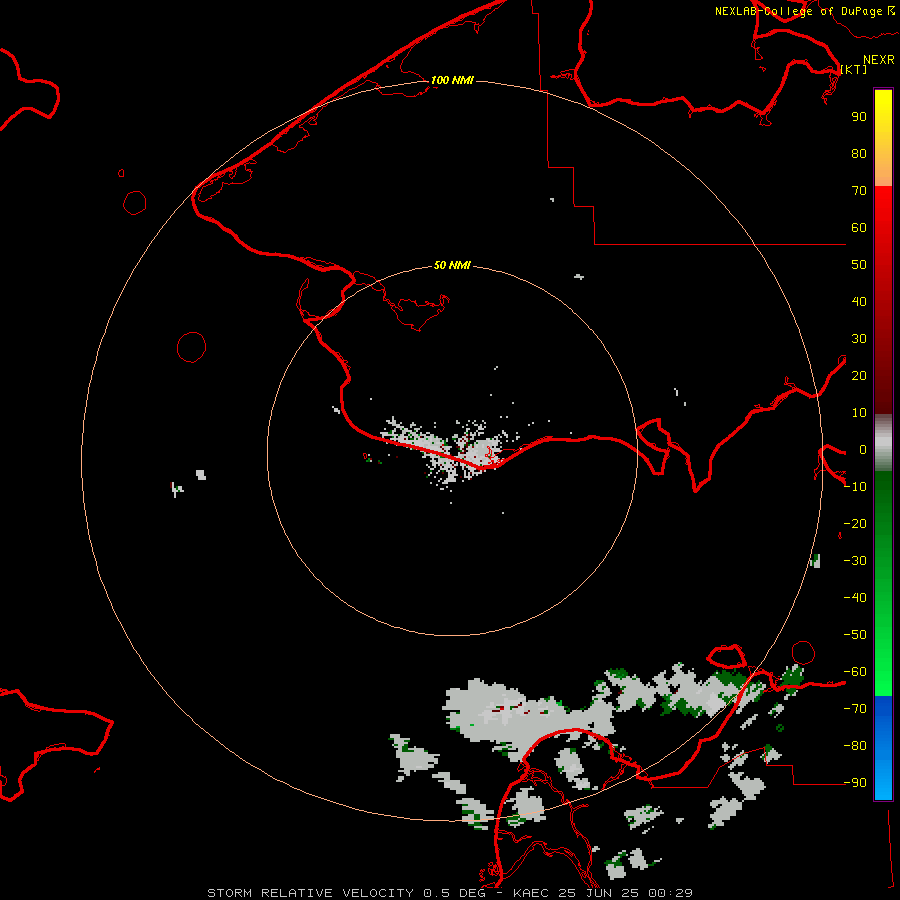The image size is (900, 900).
Task: Click the -80 value on velocity scale
Action: [x=855, y=746]
